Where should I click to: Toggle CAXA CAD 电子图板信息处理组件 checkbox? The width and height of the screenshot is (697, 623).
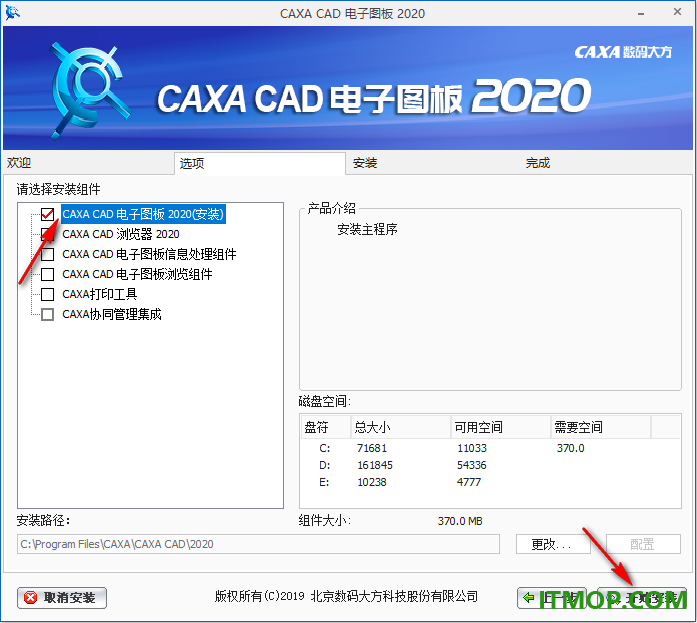tap(48, 254)
